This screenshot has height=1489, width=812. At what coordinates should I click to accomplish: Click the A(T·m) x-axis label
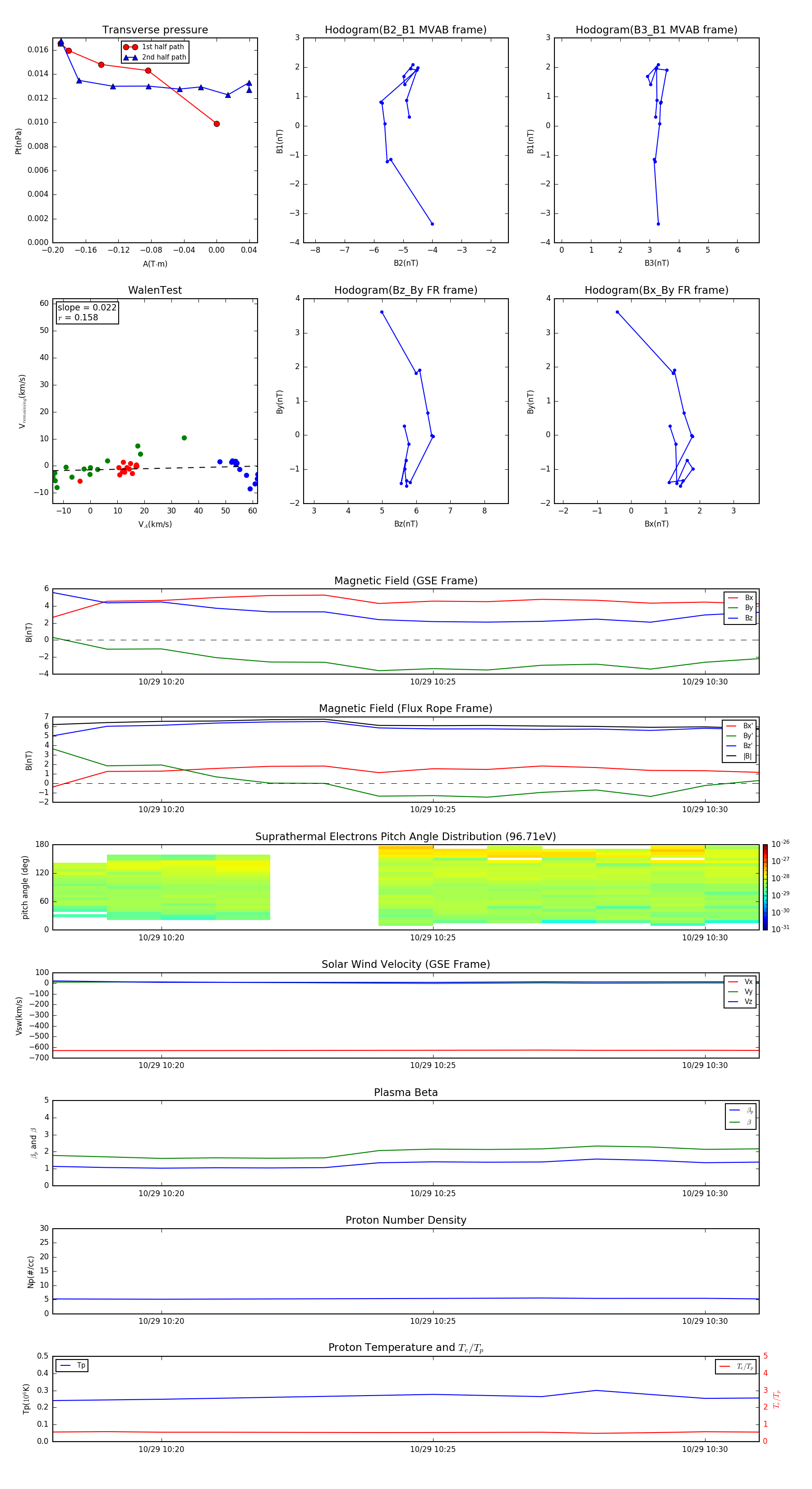(155, 264)
